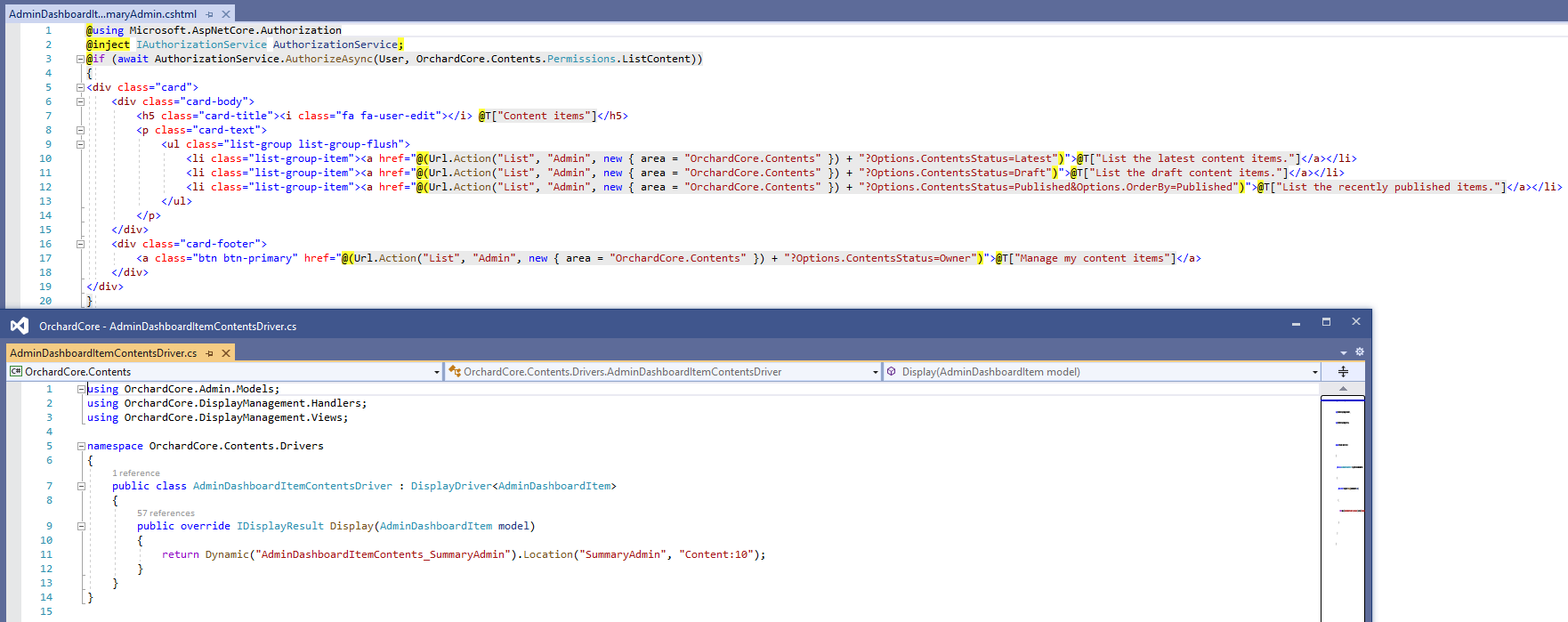
Task: Open the tab-well settings gear icon
Action: pyautogui.click(x=1359, y=352)
